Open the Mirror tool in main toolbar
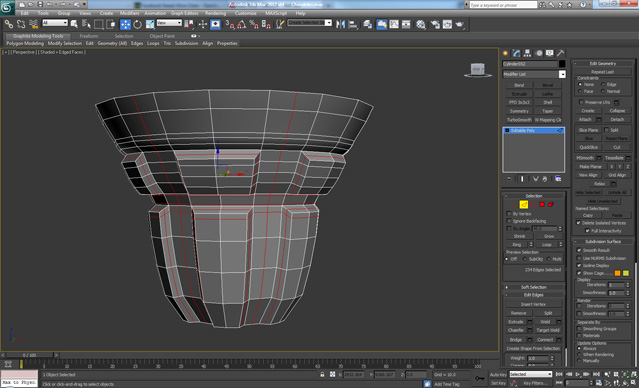Image resolution: width=639 pixels, height=388 pixels. point(340,24)
